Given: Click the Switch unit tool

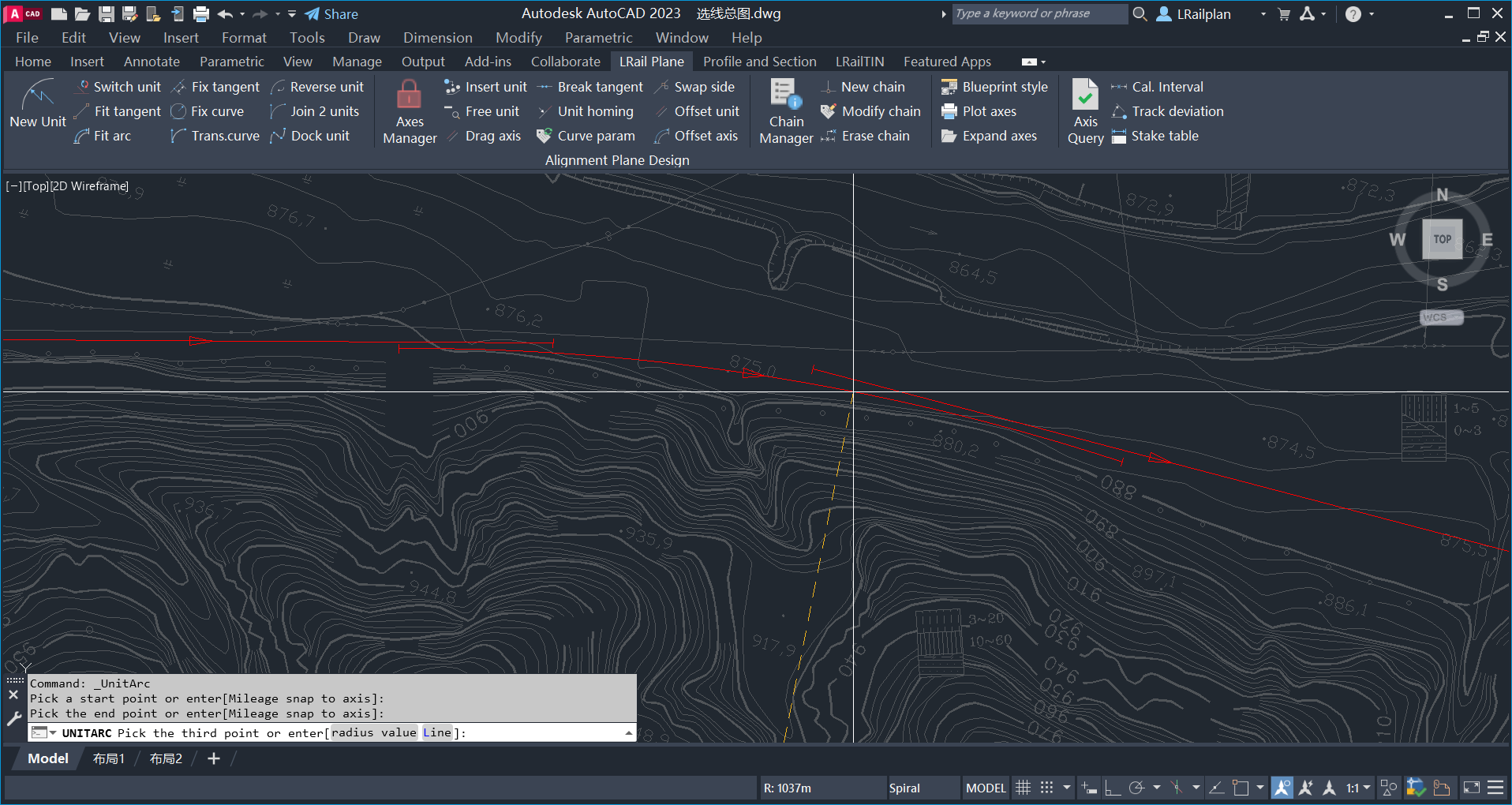Looking at the screenshot, I should tap(117, 87).
